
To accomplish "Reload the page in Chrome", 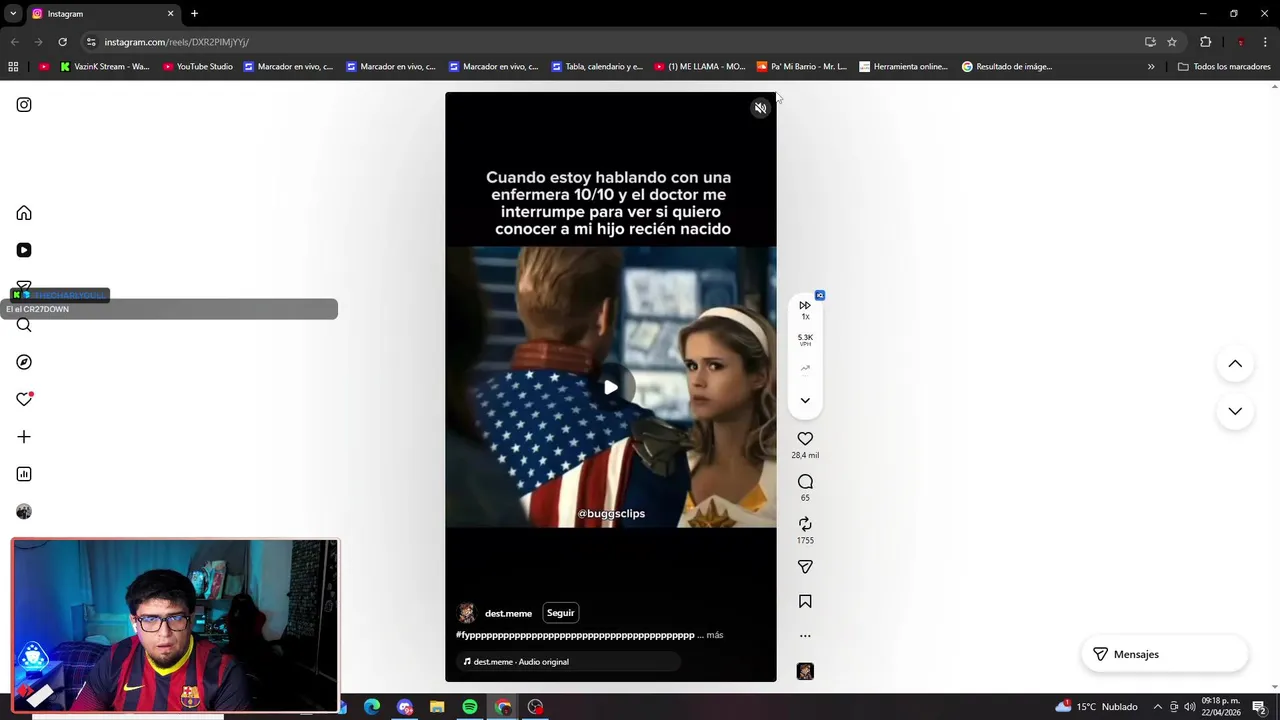I will [x=62, y=42].
